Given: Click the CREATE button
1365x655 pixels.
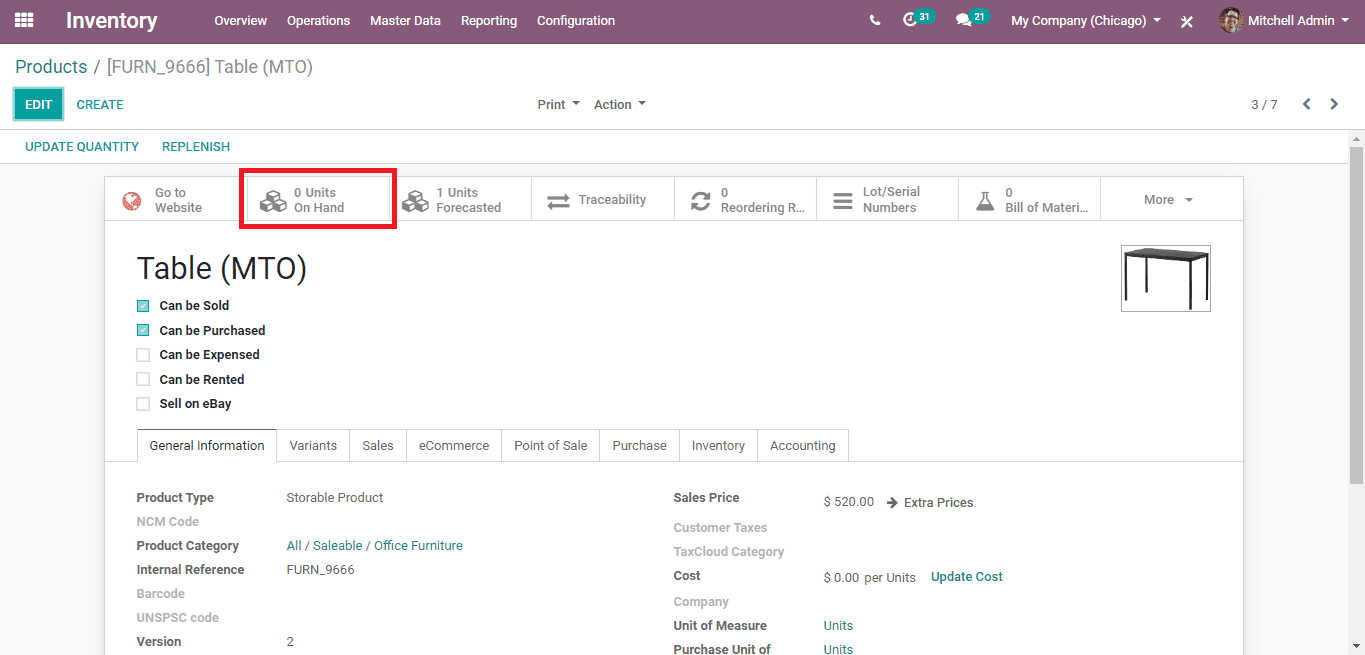Looking at the screenshot, I should click(x=100, y=104).
